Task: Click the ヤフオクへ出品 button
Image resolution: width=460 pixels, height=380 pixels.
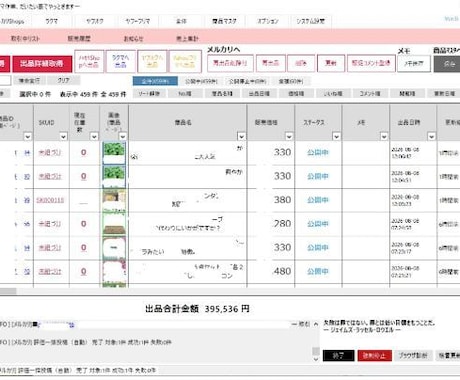Action: click(152, 61)
